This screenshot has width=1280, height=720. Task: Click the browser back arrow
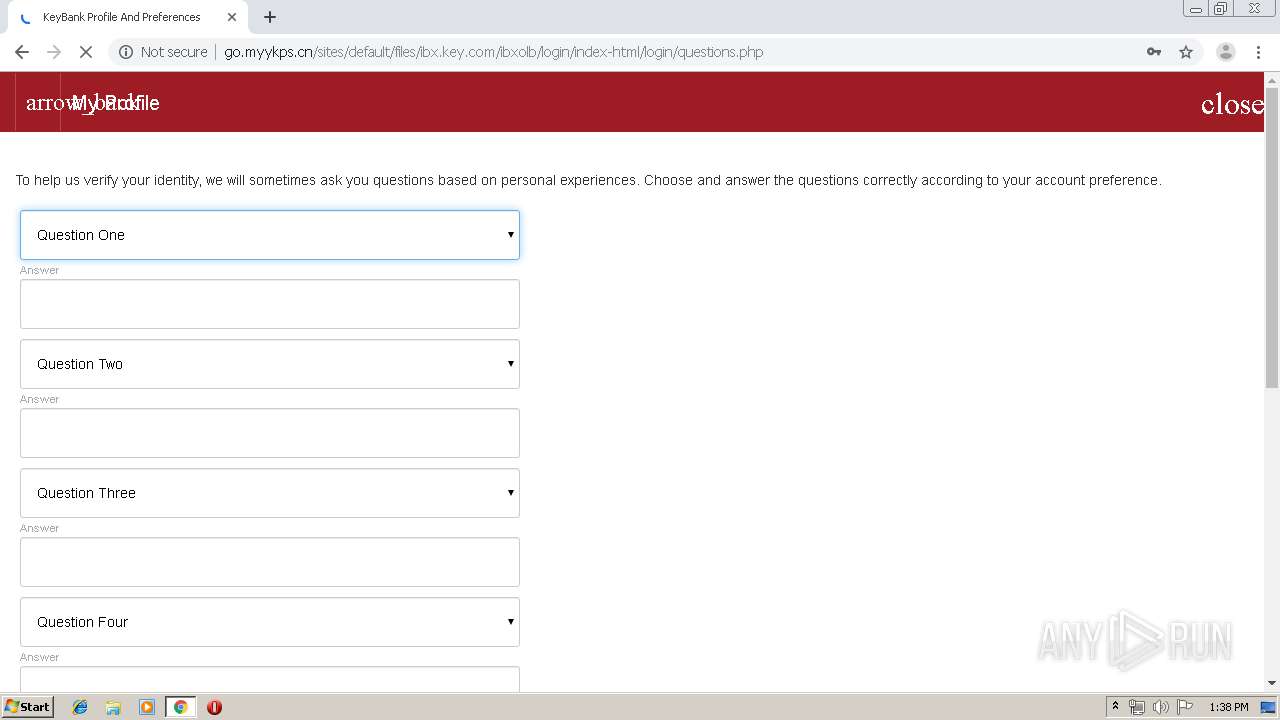pyautogui.click(x=22, y=52)
